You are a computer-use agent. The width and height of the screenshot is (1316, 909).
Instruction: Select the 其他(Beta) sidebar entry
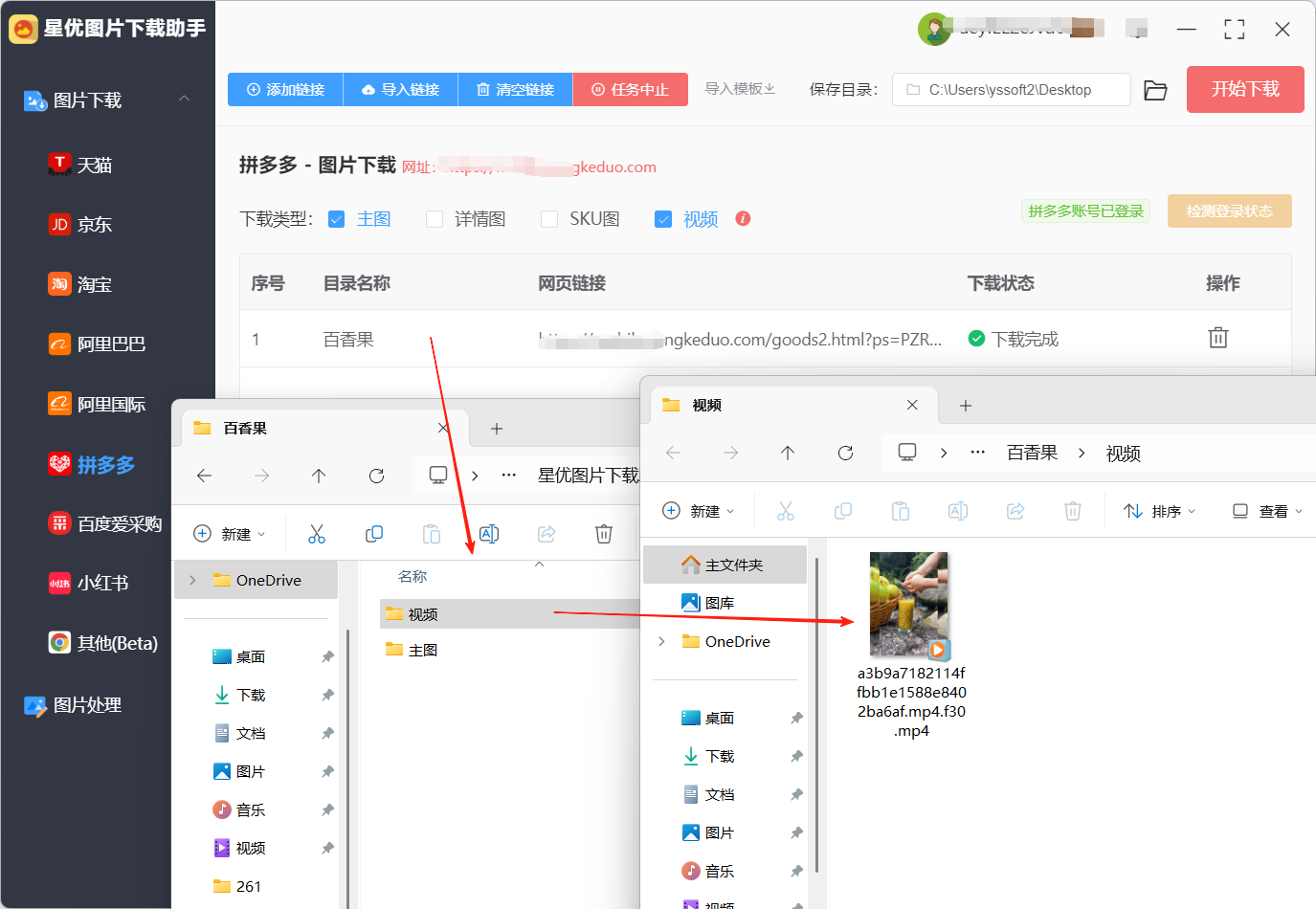(x=103, y=642)
